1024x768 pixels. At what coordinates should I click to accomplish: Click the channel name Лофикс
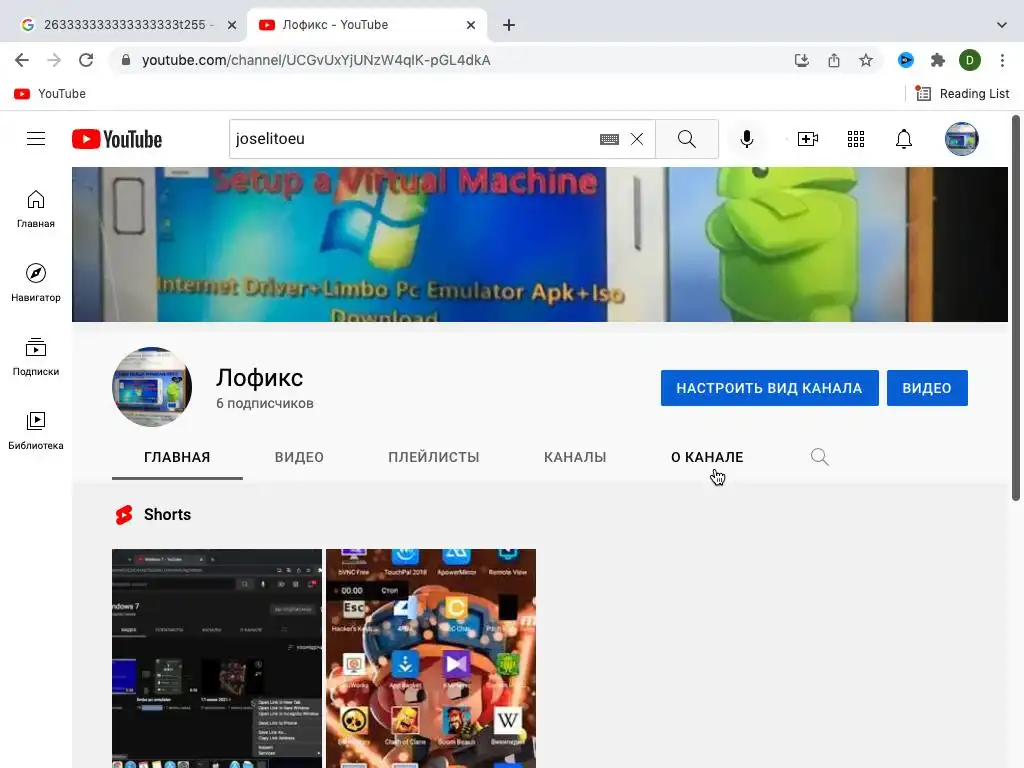point(259,378)
